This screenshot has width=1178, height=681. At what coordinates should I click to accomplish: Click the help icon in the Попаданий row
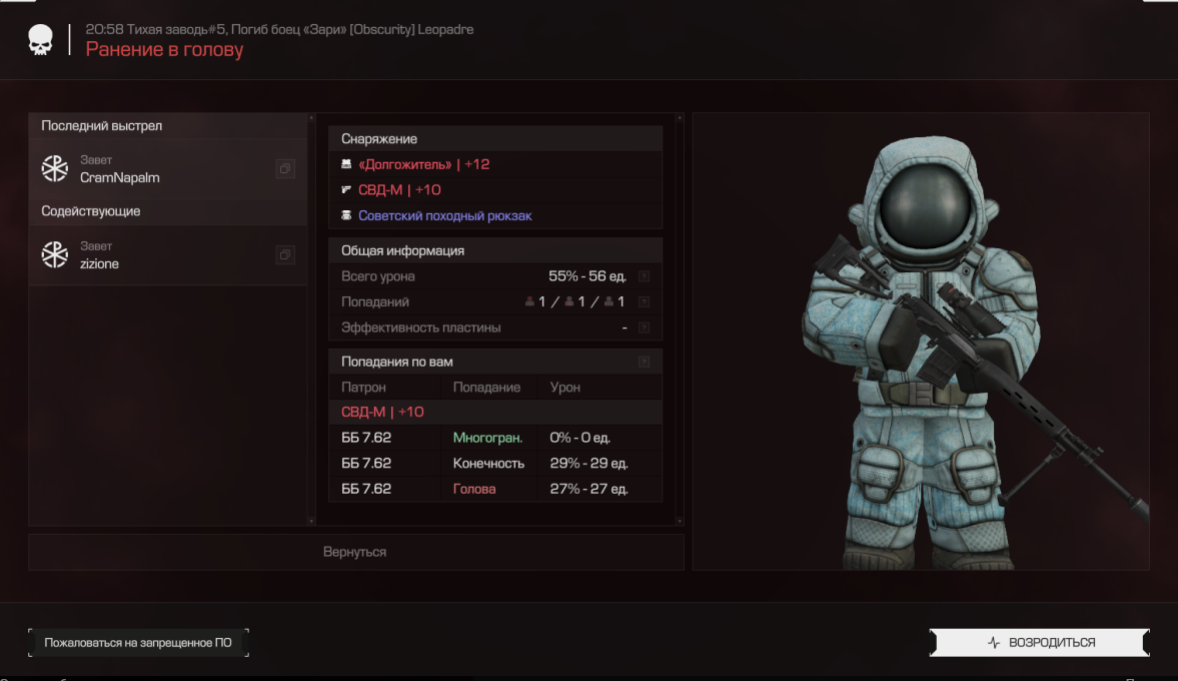pos(644,301)
